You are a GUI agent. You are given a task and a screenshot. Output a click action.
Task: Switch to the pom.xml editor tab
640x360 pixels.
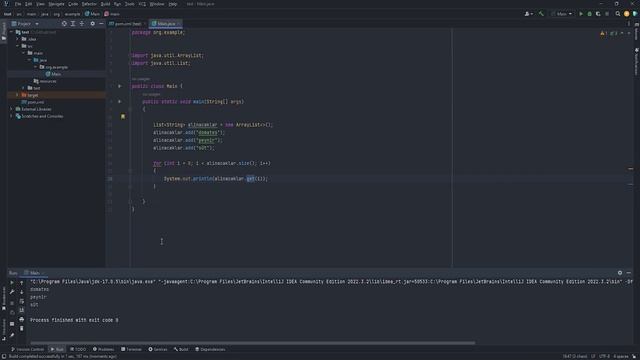pyautogui.click(x=127, y=24)
